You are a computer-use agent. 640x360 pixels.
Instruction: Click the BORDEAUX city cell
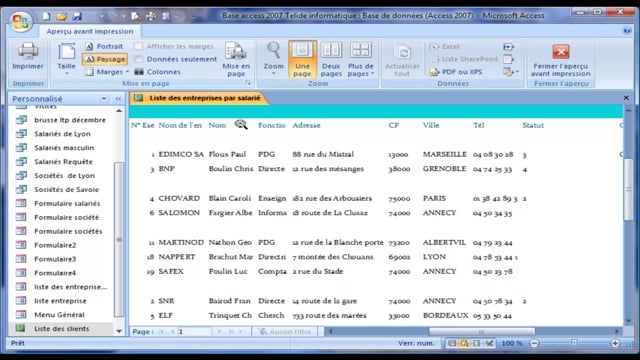click(x=445, y=316)
